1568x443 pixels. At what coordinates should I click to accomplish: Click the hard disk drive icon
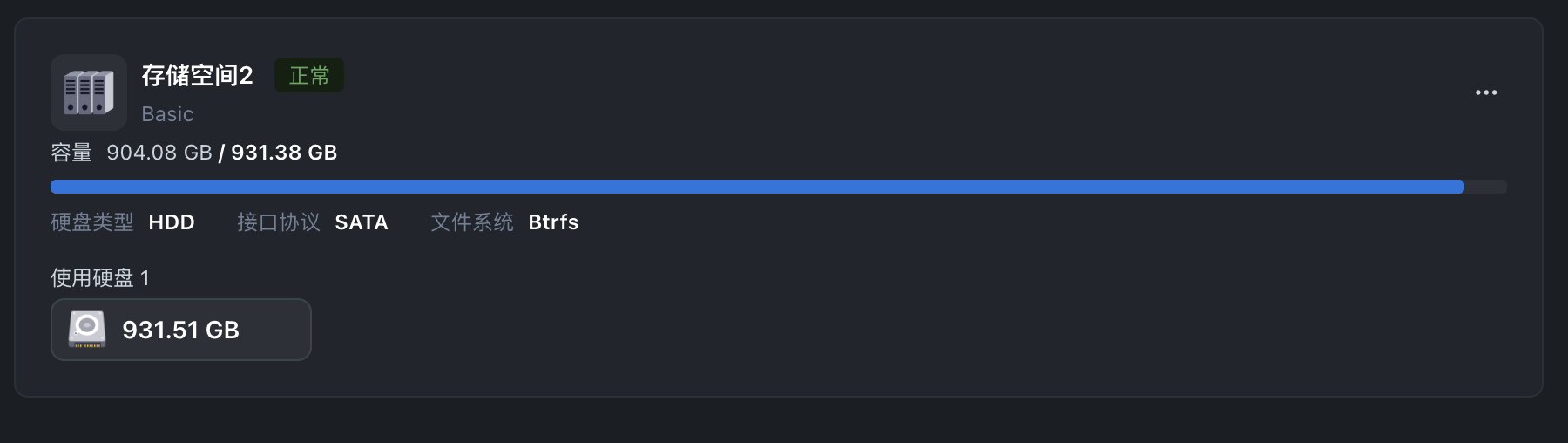[x=87, y=330]
